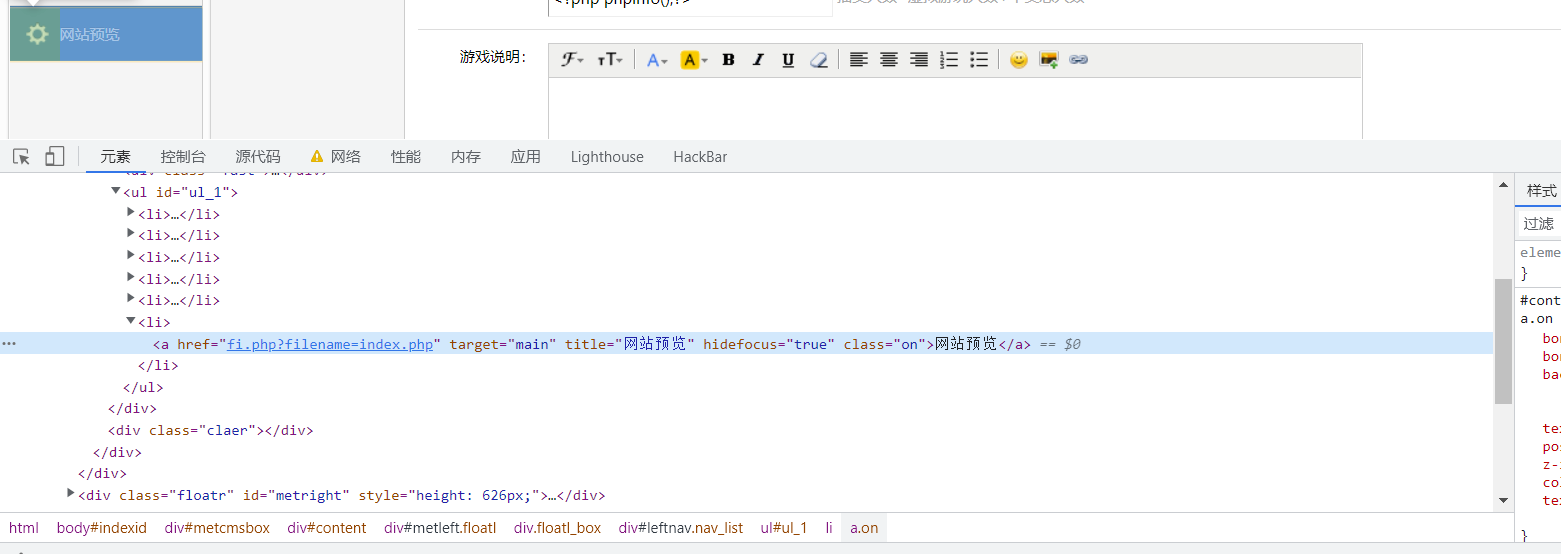Toggle italic formatting in the editor
This screenshot has height=554, width=1561.
pos(758,60)
